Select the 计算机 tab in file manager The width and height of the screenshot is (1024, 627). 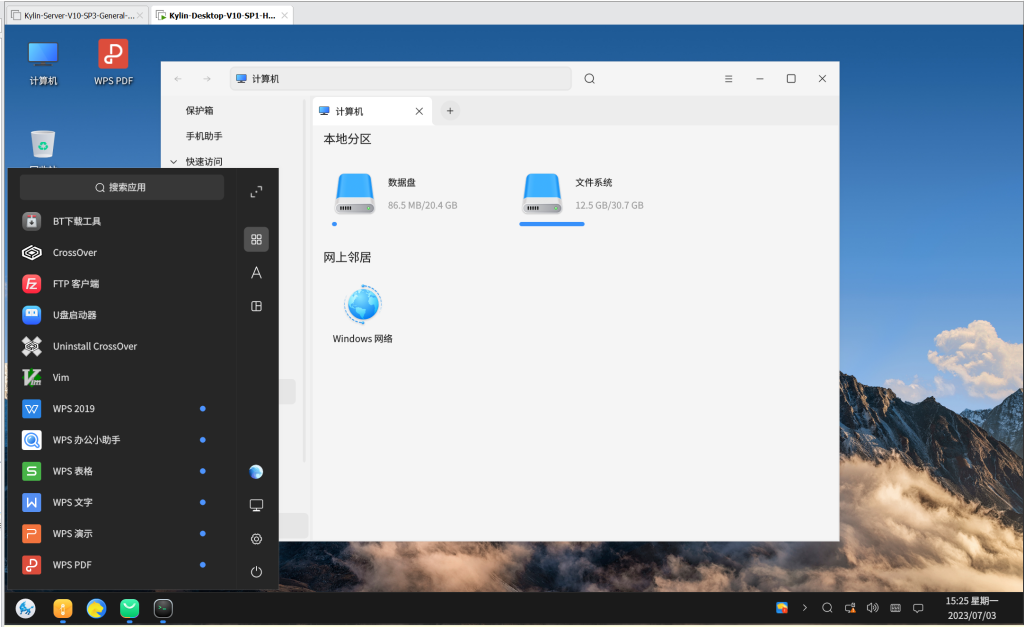[x=371, y=112]
